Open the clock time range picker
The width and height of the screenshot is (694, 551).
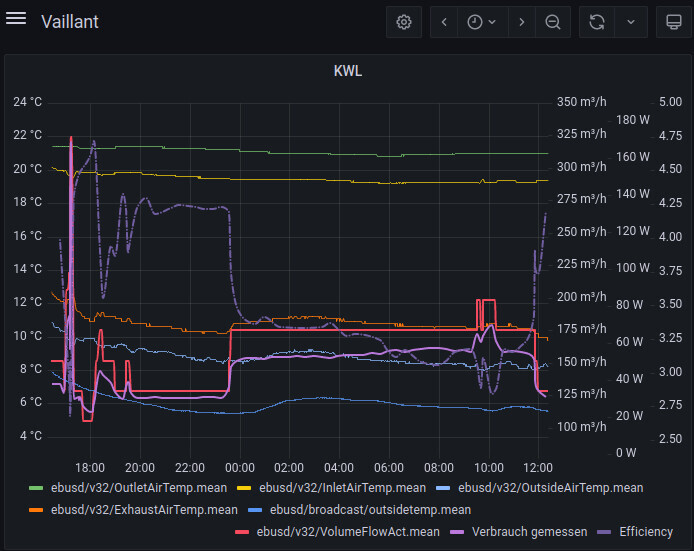pyautogui.click(x=482, y=22)
